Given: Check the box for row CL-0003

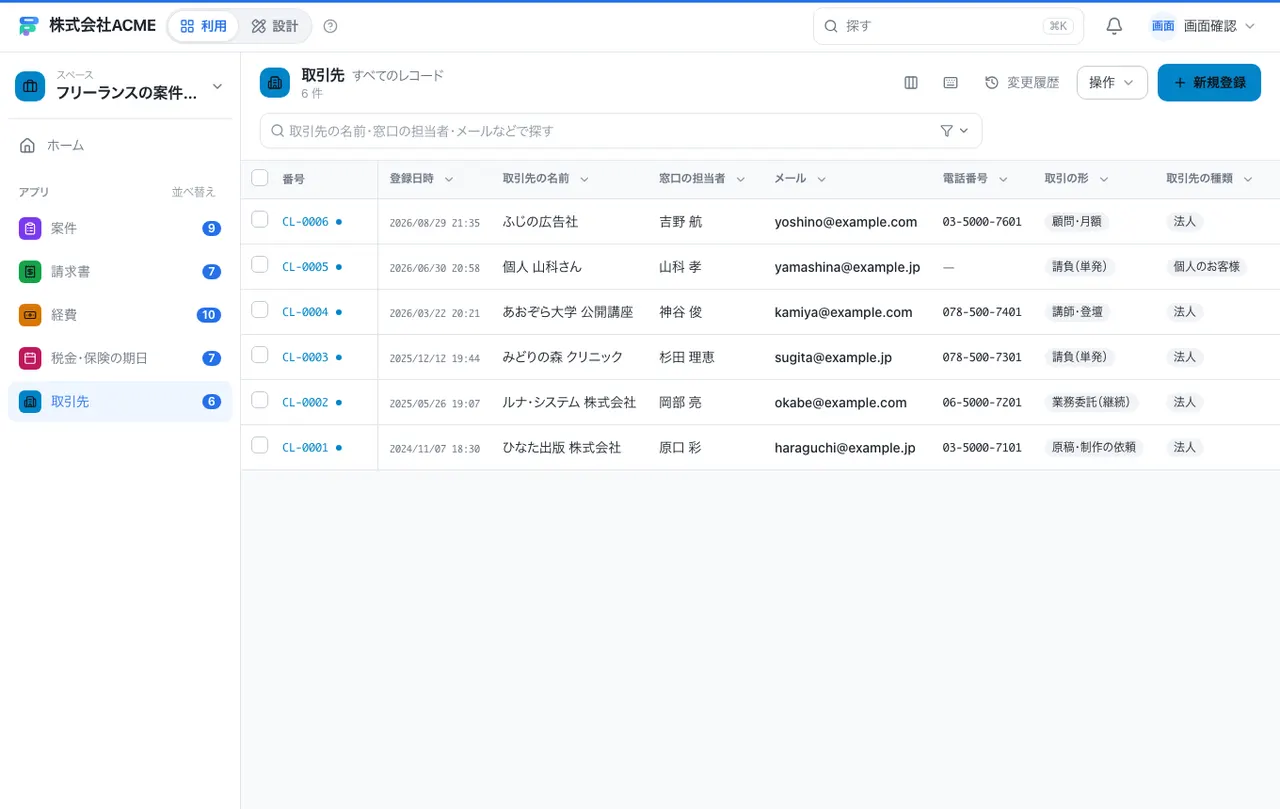Looking at the screenshot, I should (260, 354).
